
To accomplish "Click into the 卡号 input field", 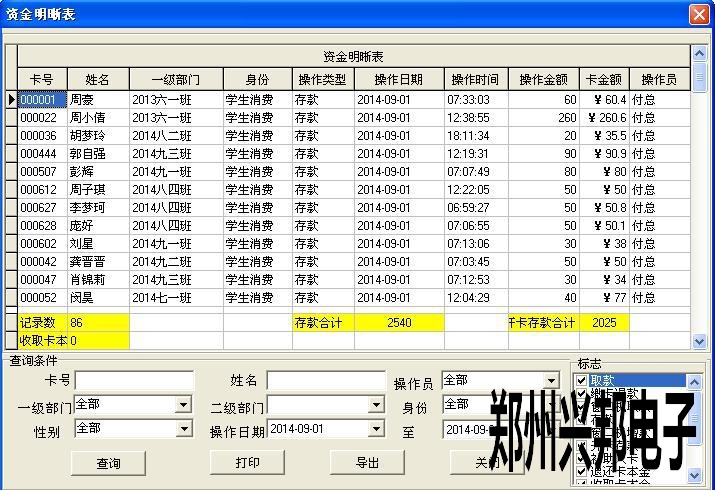I will [119, 381].
